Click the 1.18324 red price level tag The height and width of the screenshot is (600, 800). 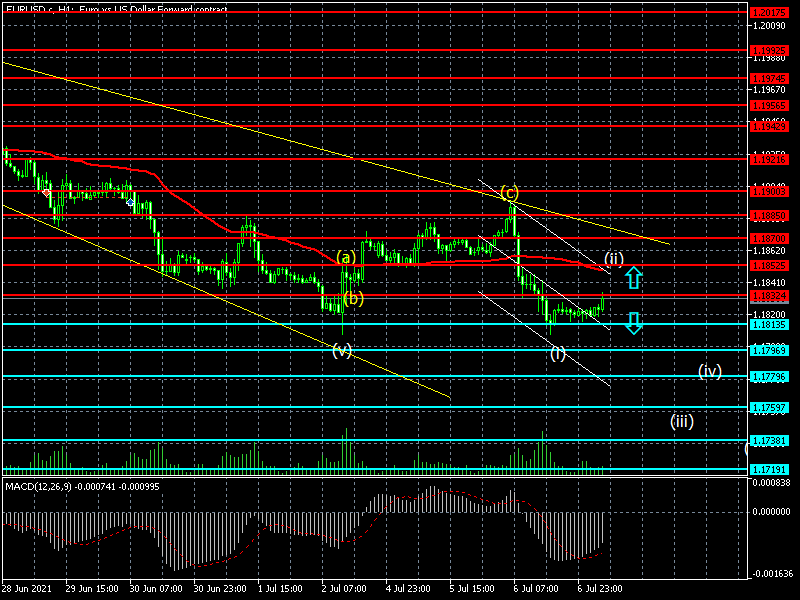[x=768, y=296]
